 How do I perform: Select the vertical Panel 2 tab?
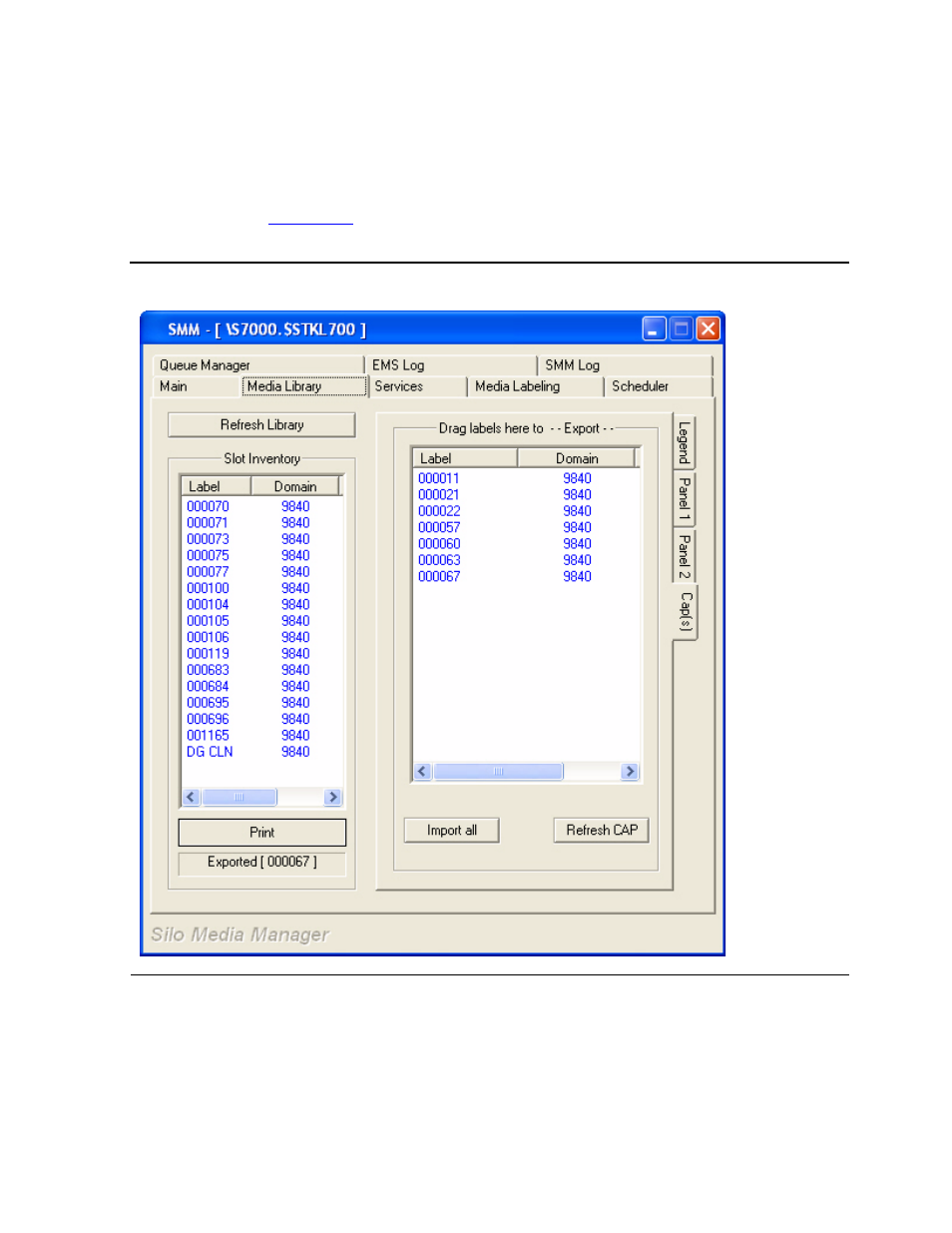point(685,554)
